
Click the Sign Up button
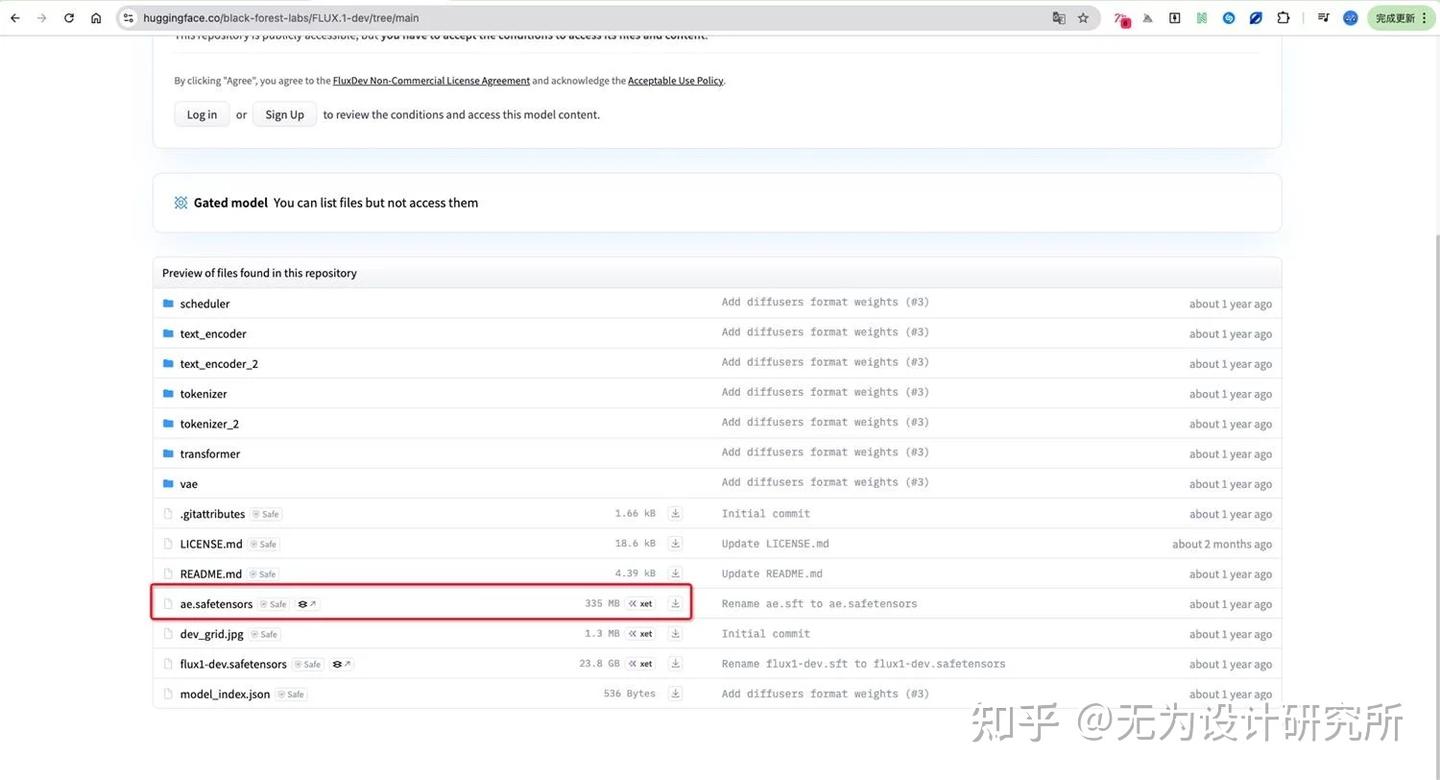pos(285,115)
